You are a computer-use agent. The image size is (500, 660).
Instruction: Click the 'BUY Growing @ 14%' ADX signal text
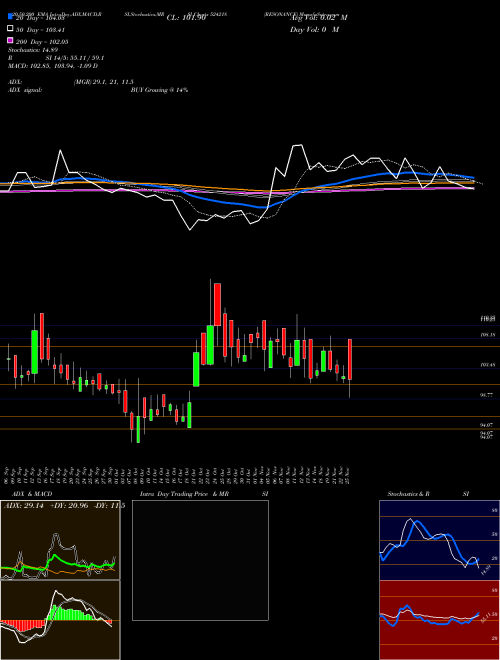point(159,90)
